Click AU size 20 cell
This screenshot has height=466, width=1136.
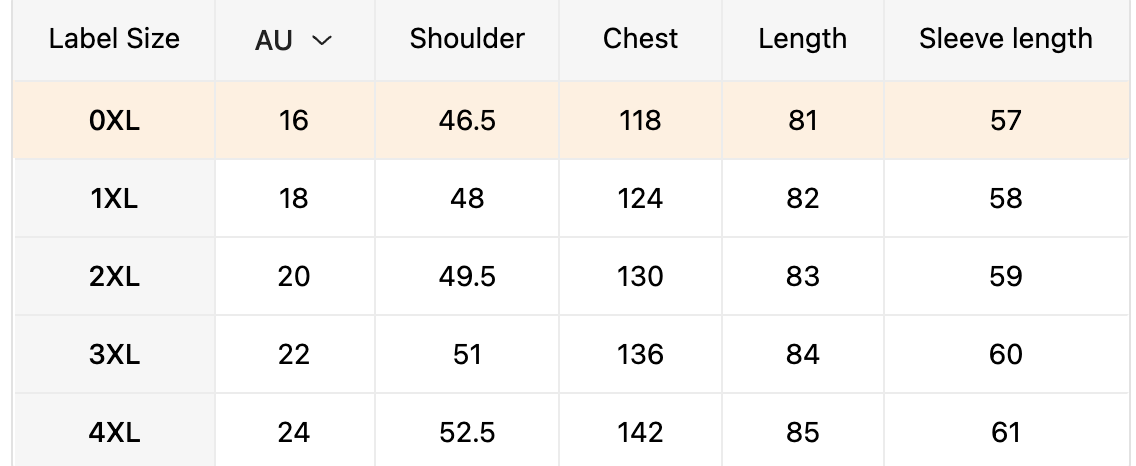click(x=294, y=276)
